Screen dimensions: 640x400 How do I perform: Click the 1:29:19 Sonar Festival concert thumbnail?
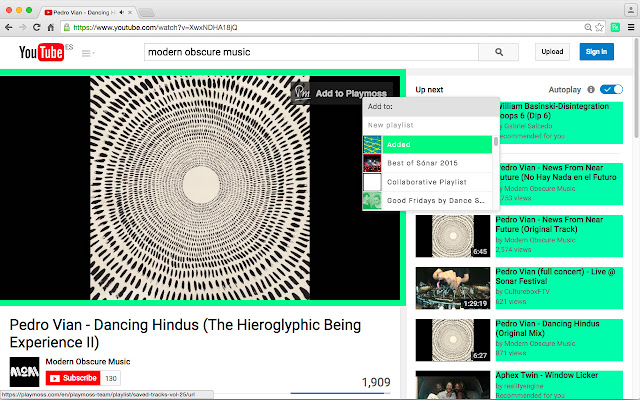tap(453, 288)
